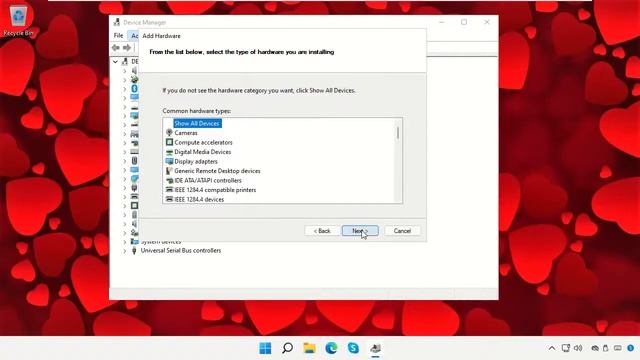This screenshot has height=360, width=640.
Task: Click Device Manager taskbar icon
Action: (x=376, y=348)
